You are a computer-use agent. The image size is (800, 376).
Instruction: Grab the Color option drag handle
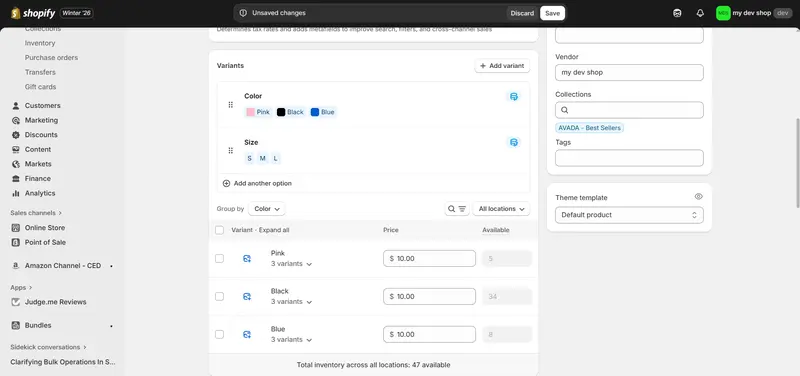(231, 105)
